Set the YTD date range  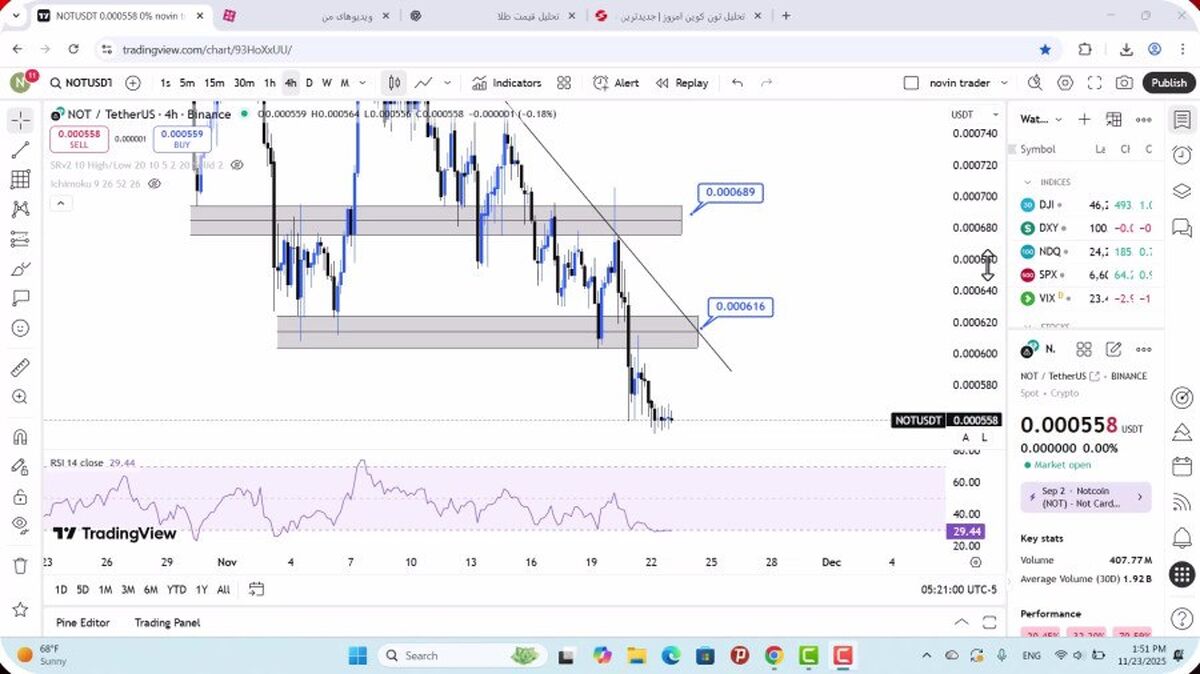click(176, 589)
